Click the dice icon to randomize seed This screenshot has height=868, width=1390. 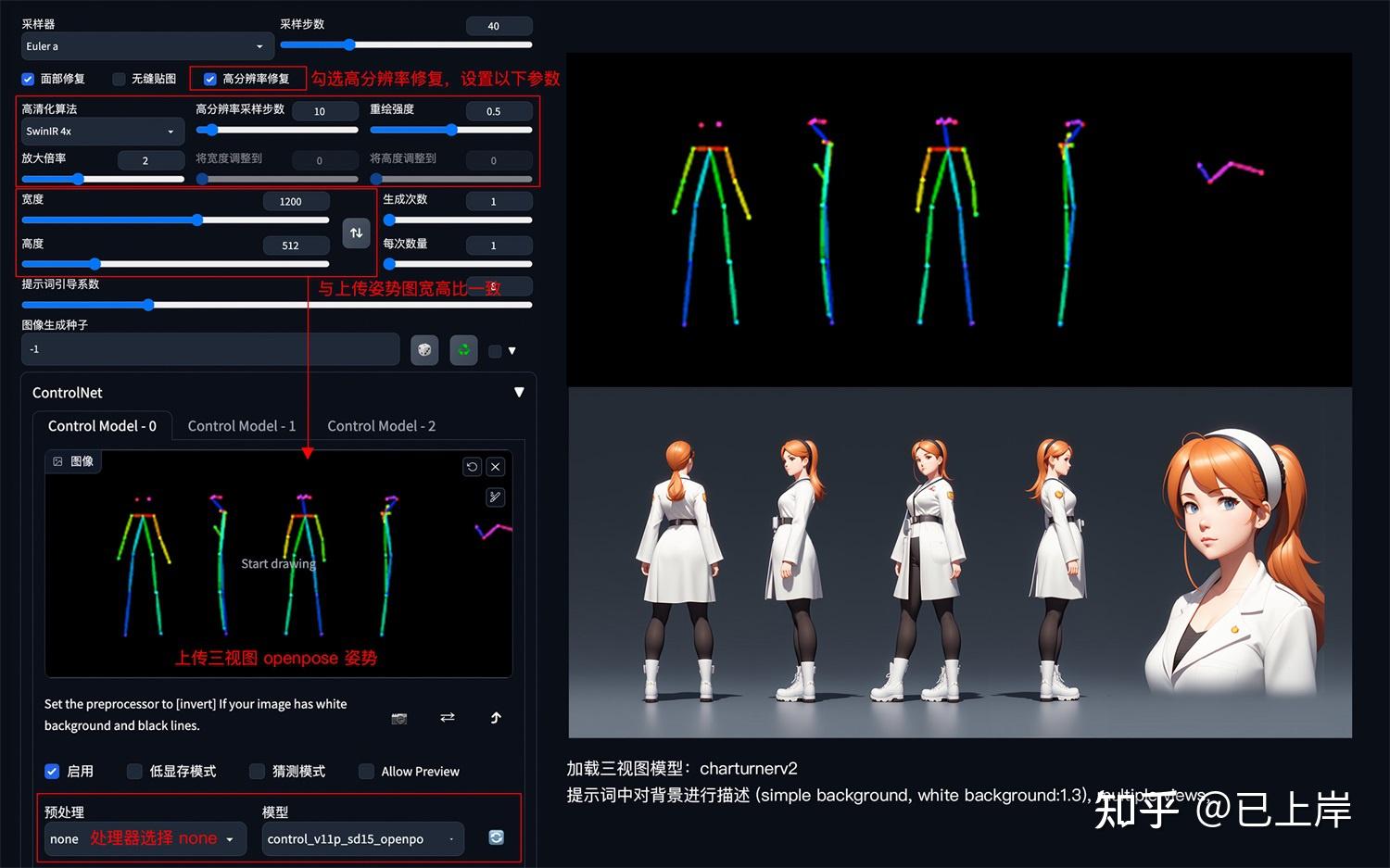(x=424, y=350)
